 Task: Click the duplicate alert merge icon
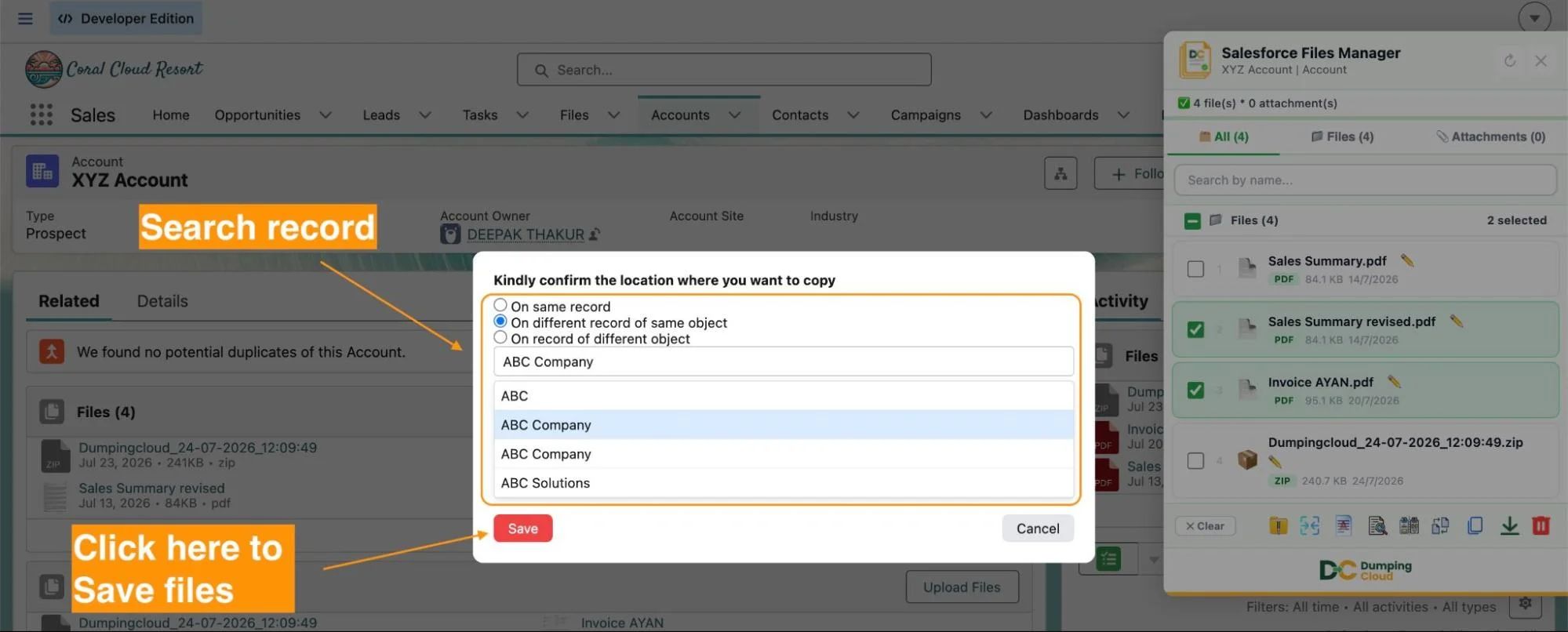tap(52, 351)
